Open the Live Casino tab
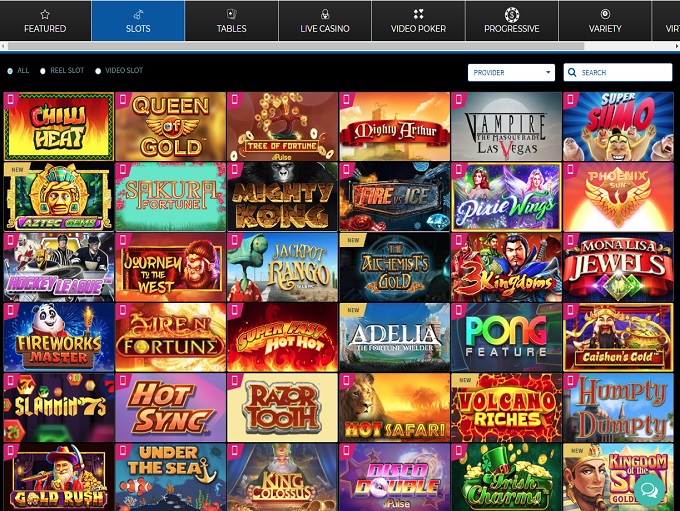This screenshot has height=511, width=680. tap(325, 21)
